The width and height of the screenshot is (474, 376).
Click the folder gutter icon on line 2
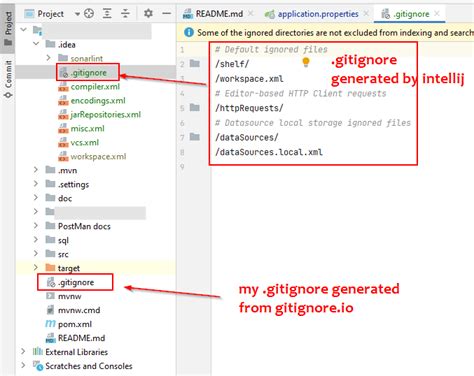click(195, 63)
